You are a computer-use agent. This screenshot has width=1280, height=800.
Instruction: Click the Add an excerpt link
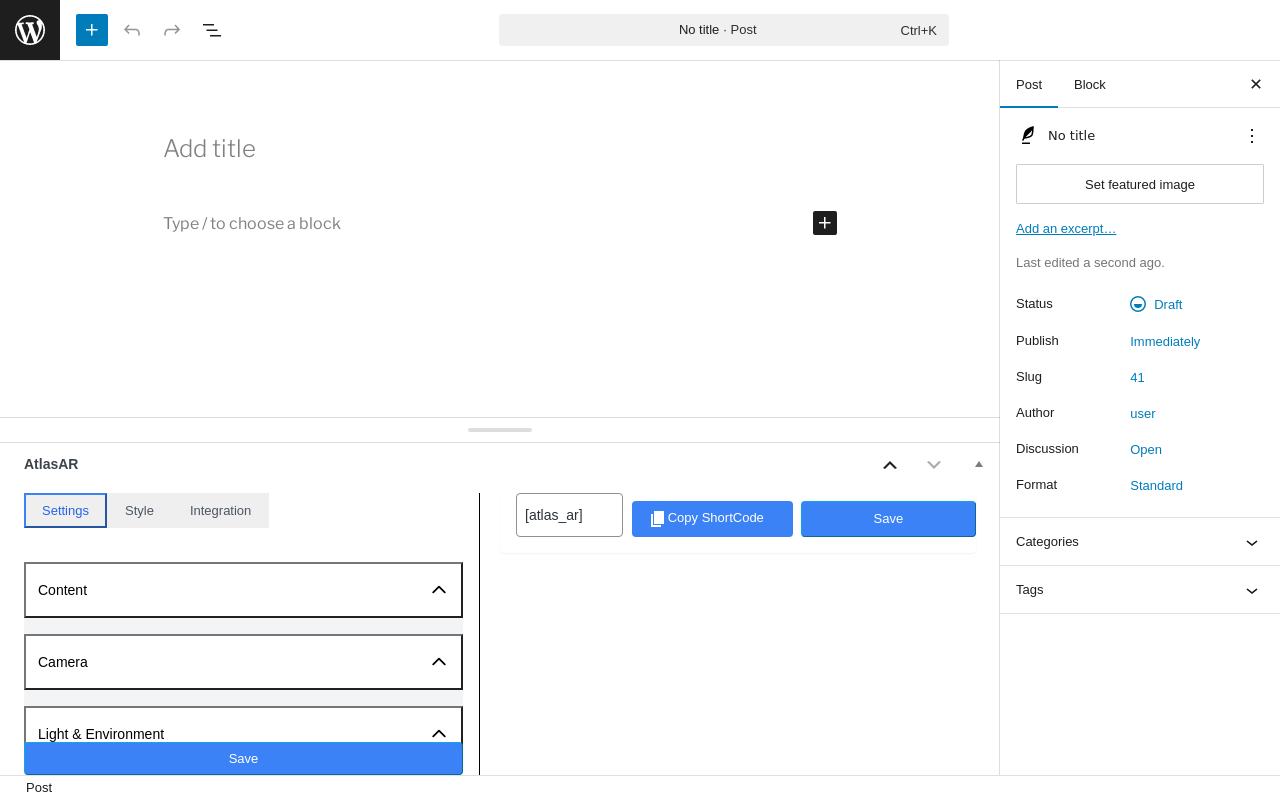pos(1066,229)
